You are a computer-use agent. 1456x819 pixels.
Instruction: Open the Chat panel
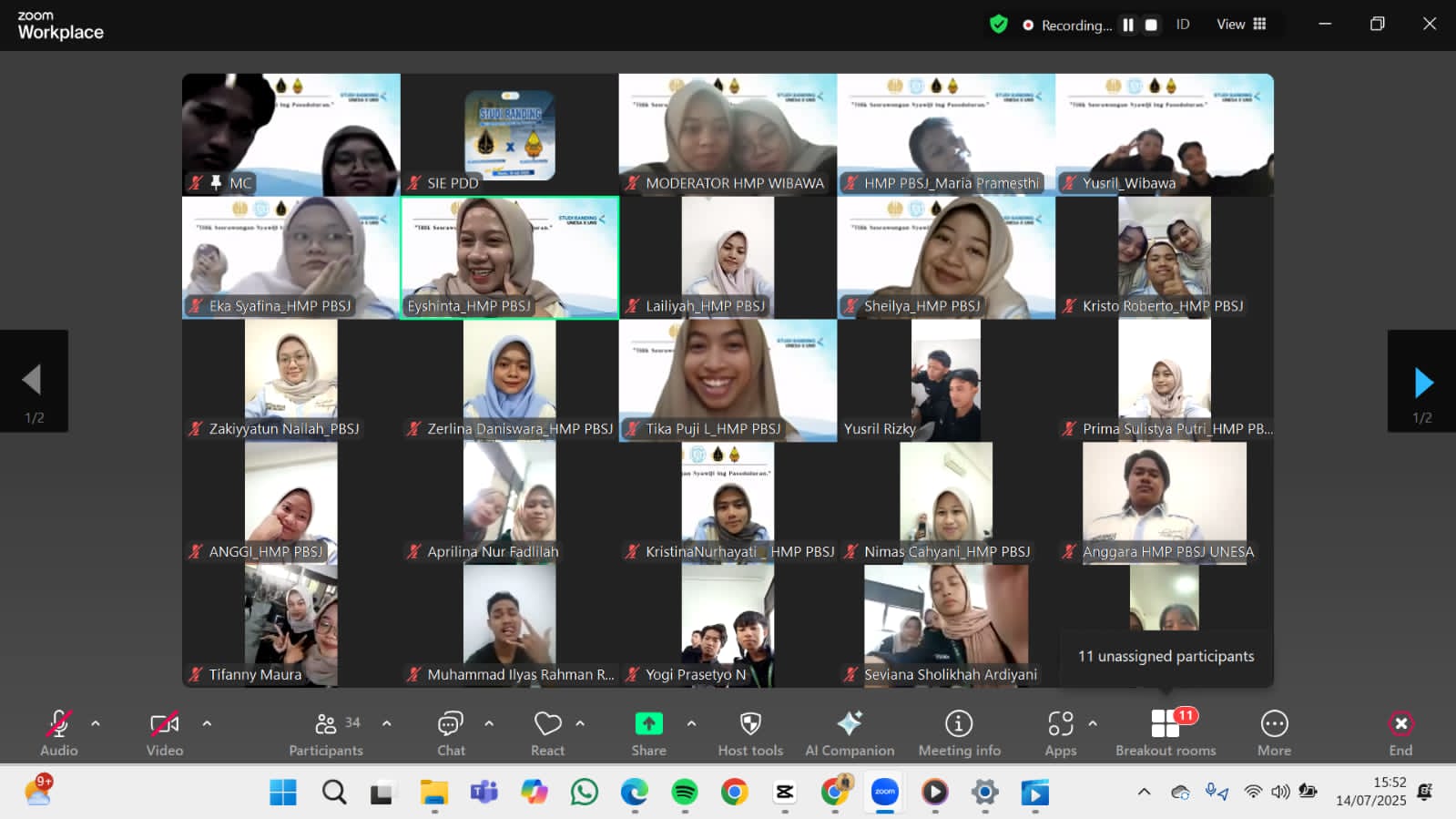point(451,732)
